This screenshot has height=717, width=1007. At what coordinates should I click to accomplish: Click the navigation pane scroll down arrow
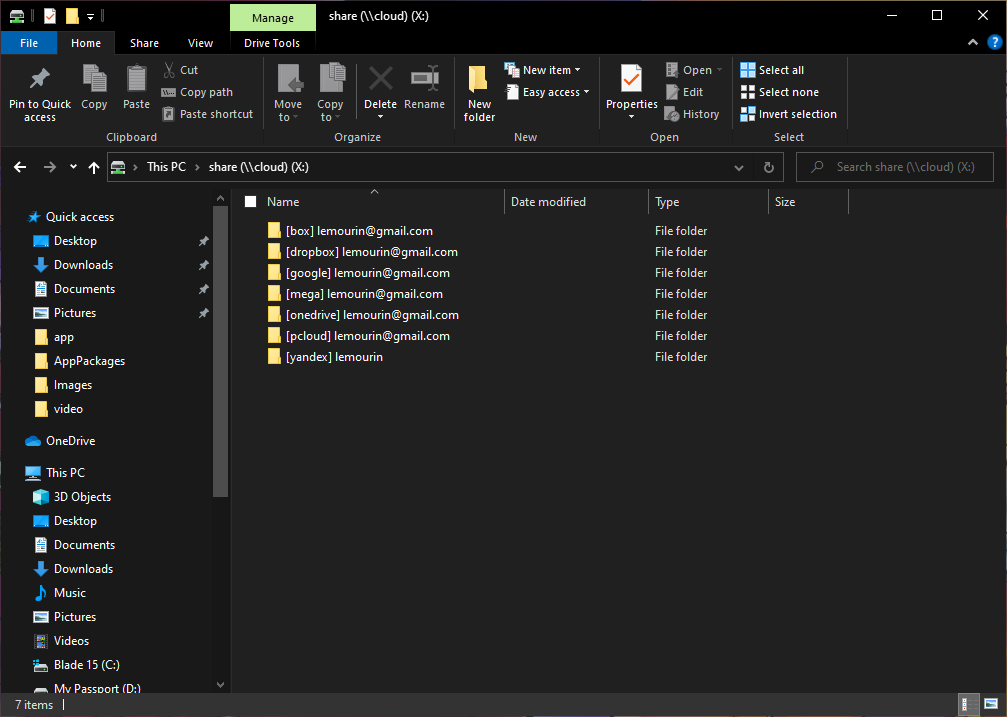point(220,685)
